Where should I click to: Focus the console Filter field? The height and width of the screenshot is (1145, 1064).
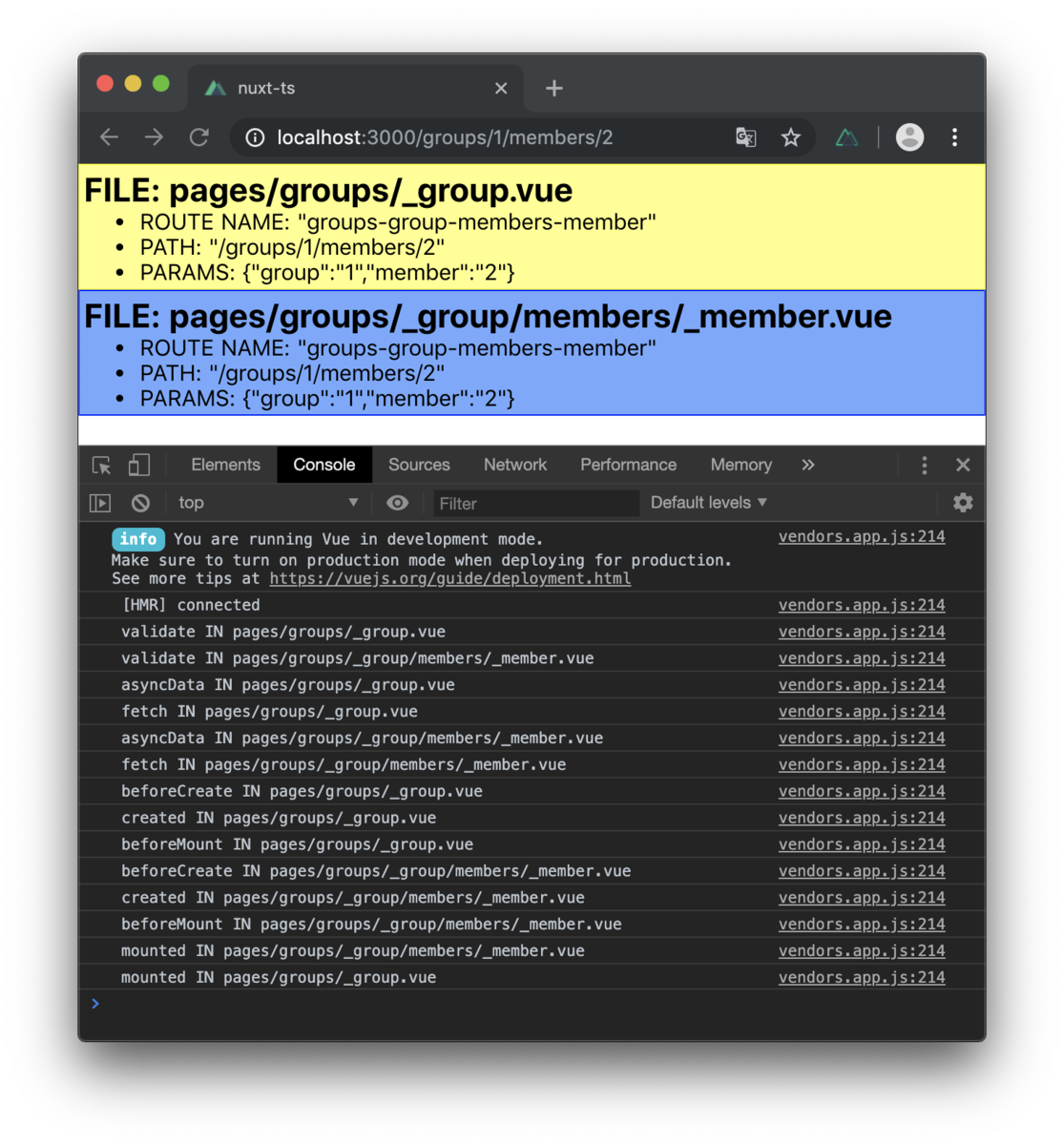point(535,503)
